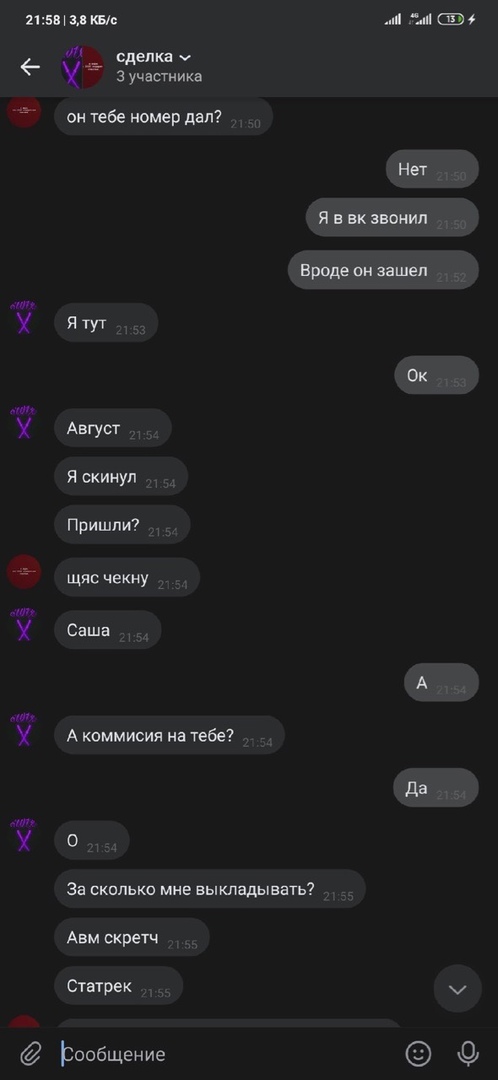Tap the paperclip attachment icon

(30, 1053)
